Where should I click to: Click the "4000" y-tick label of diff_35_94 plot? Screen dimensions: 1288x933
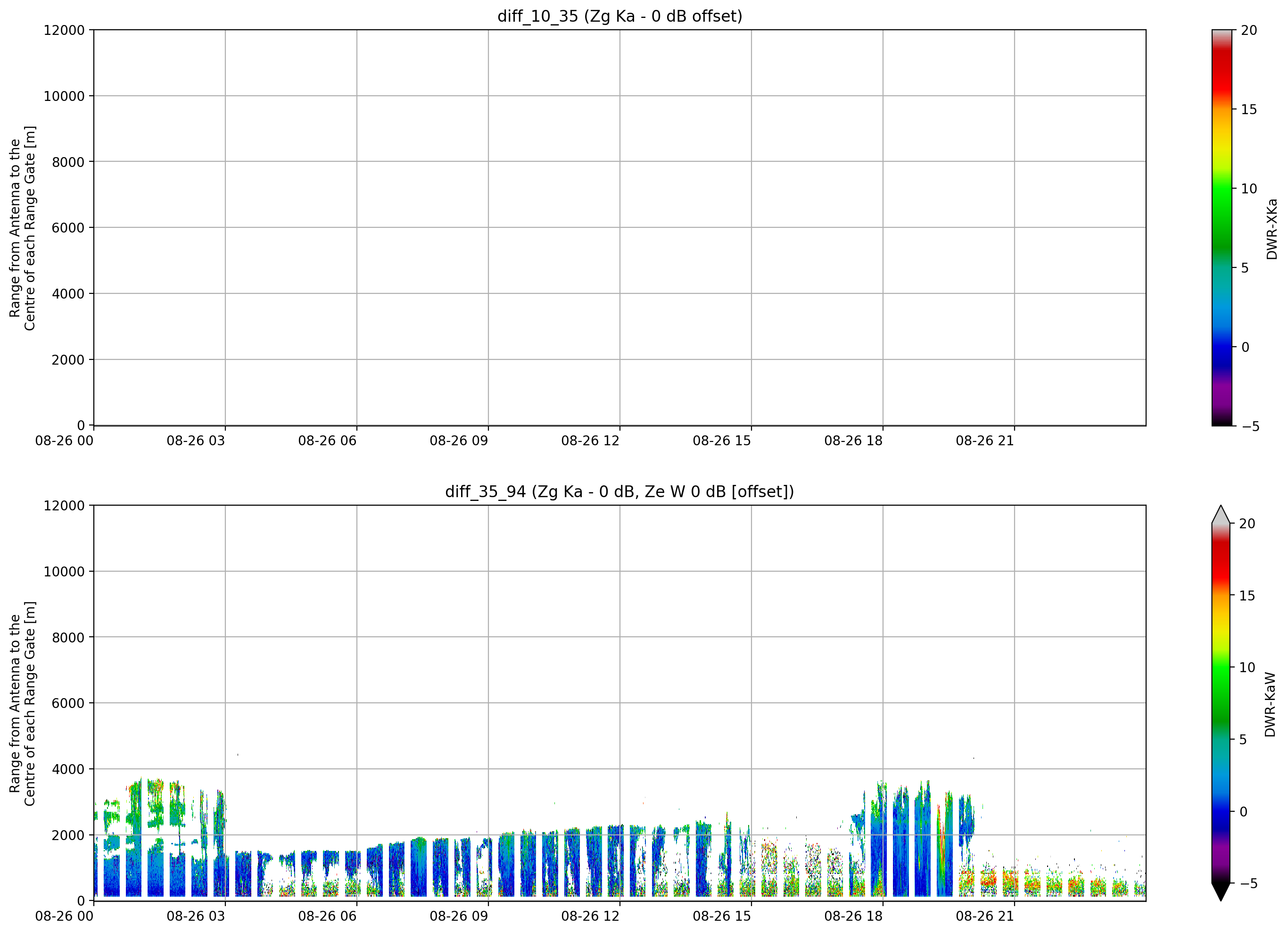(68, 769)
